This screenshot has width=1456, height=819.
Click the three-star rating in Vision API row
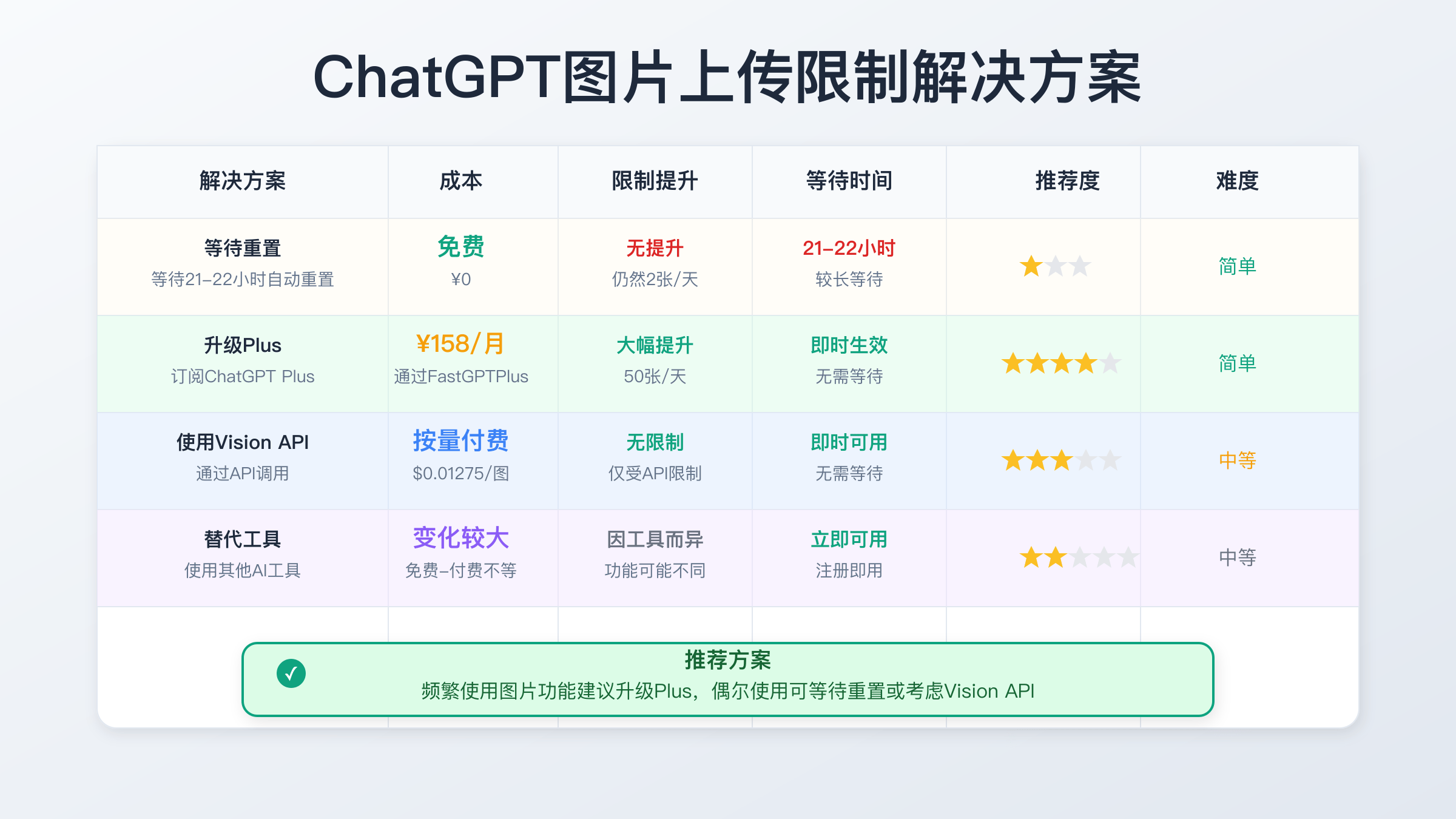(1062, 460)
